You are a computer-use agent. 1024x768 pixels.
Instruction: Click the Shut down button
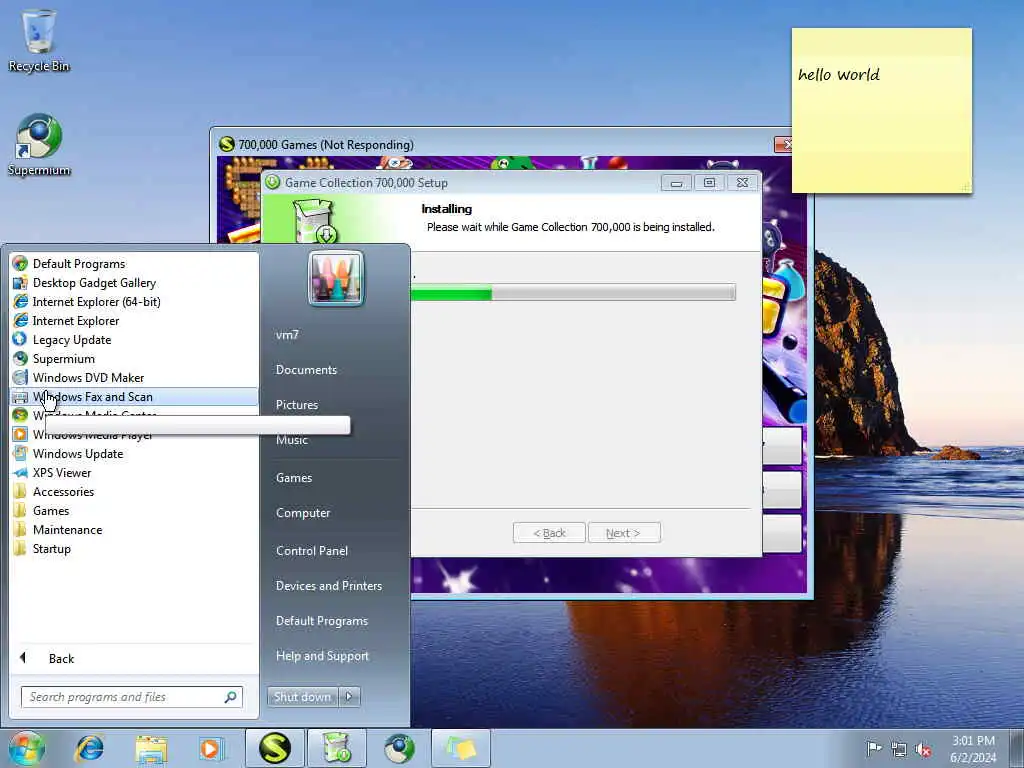pos(302,697)
